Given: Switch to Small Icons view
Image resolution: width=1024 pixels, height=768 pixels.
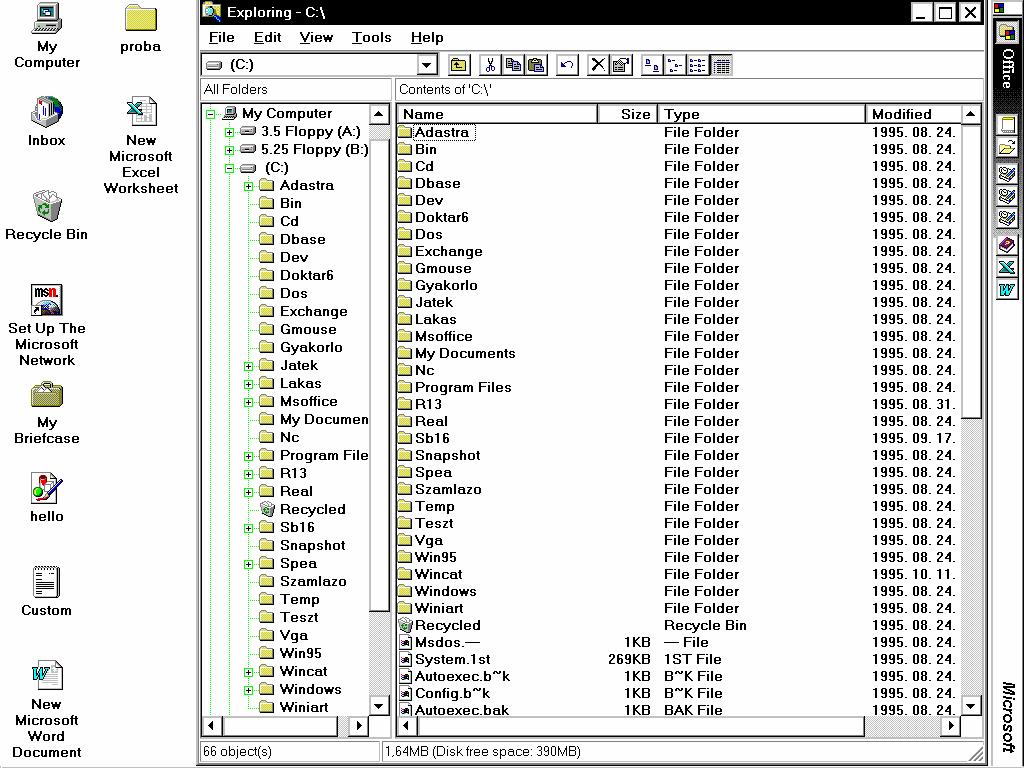Looking at the screenshot, I should 675,65.
